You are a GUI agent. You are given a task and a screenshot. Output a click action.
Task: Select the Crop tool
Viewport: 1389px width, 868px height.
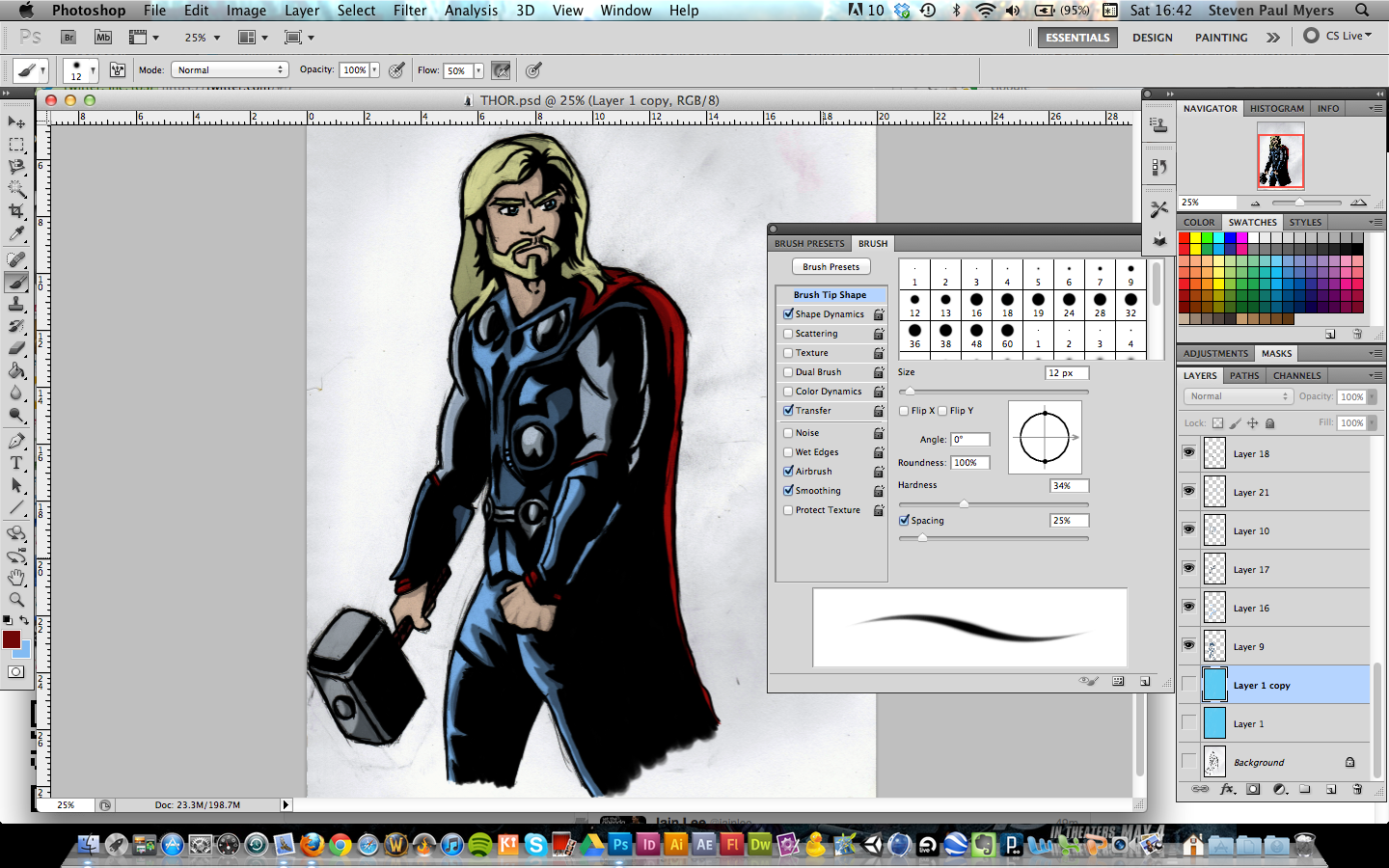(x=16, y=211)
